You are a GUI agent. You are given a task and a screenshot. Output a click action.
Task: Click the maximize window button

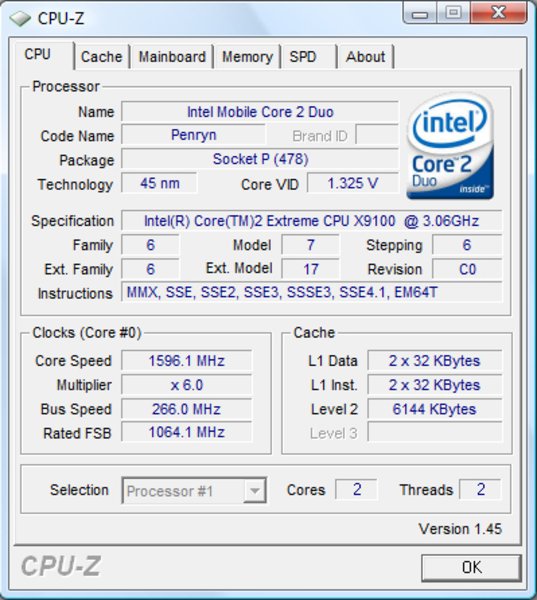[x=454, y=13]
